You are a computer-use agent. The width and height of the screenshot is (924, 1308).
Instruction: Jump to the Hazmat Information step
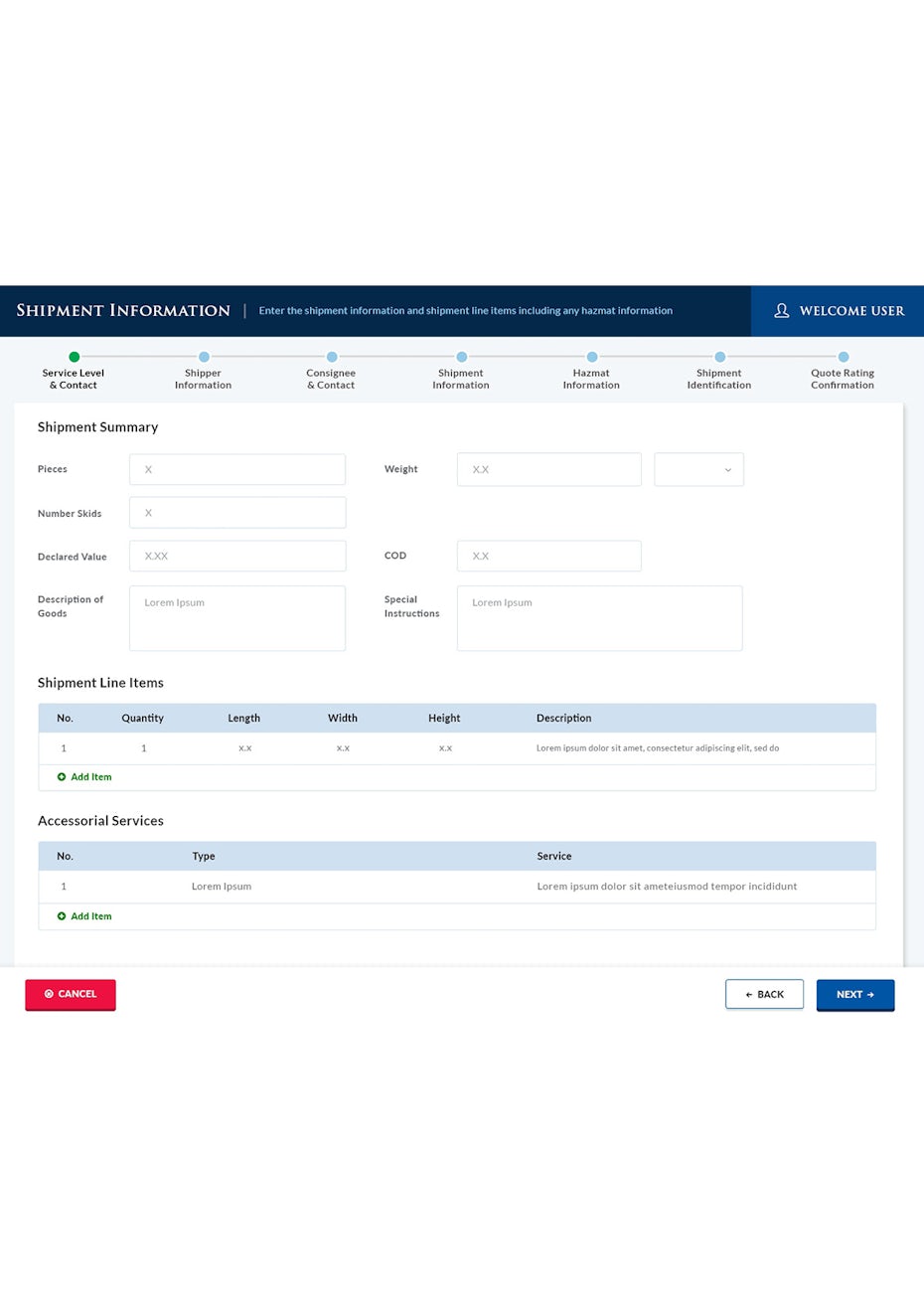coord(592,357)
